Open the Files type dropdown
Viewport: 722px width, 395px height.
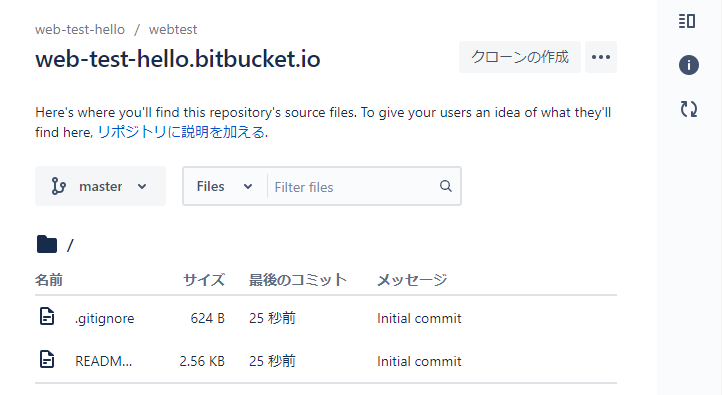click(x=225, y=186)
